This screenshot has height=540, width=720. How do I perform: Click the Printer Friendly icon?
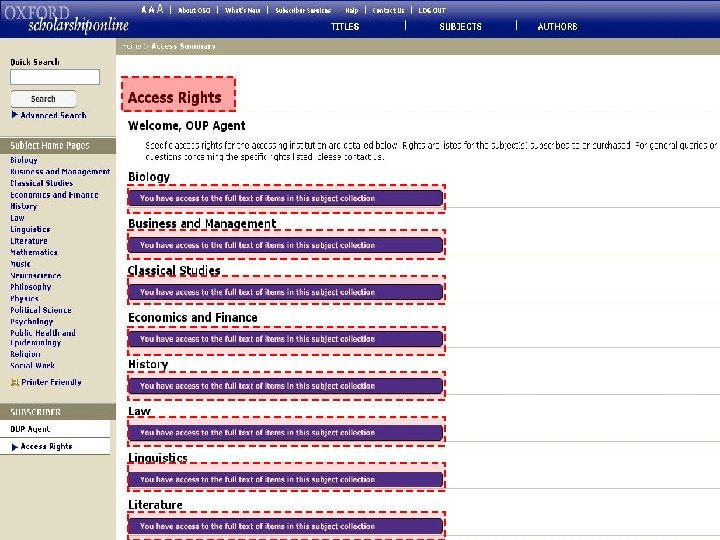coord(15,382)
